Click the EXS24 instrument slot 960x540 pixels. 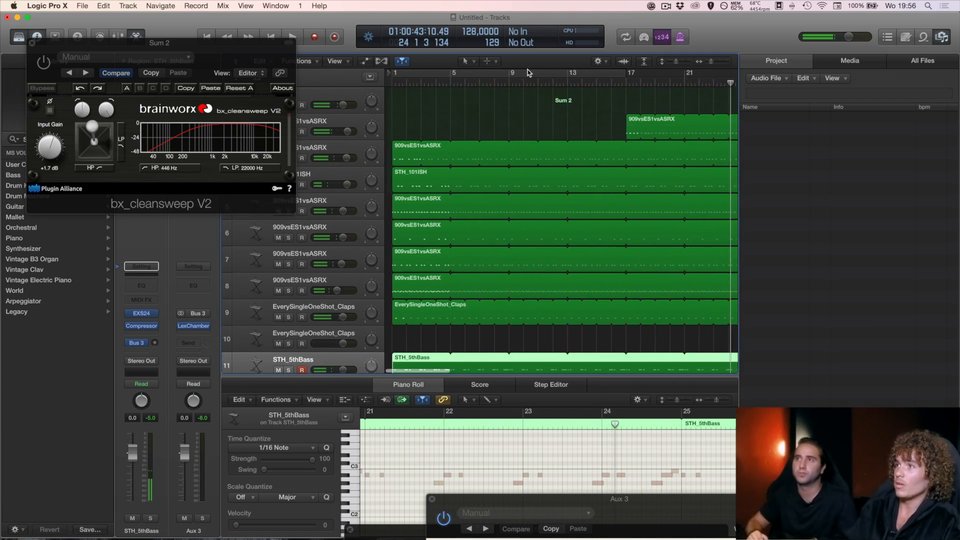coord(141,313)
